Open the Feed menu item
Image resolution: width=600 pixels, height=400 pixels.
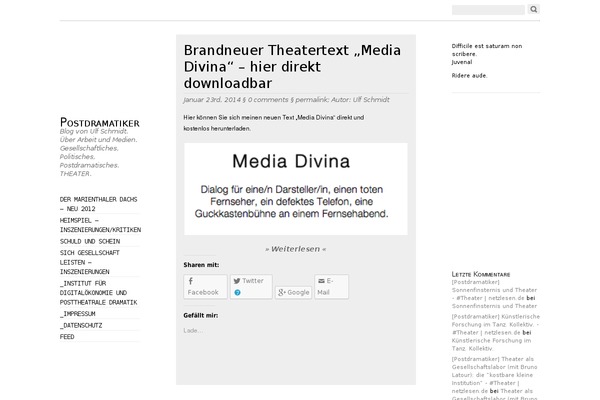pyautogui.click(x=67, y=337)
